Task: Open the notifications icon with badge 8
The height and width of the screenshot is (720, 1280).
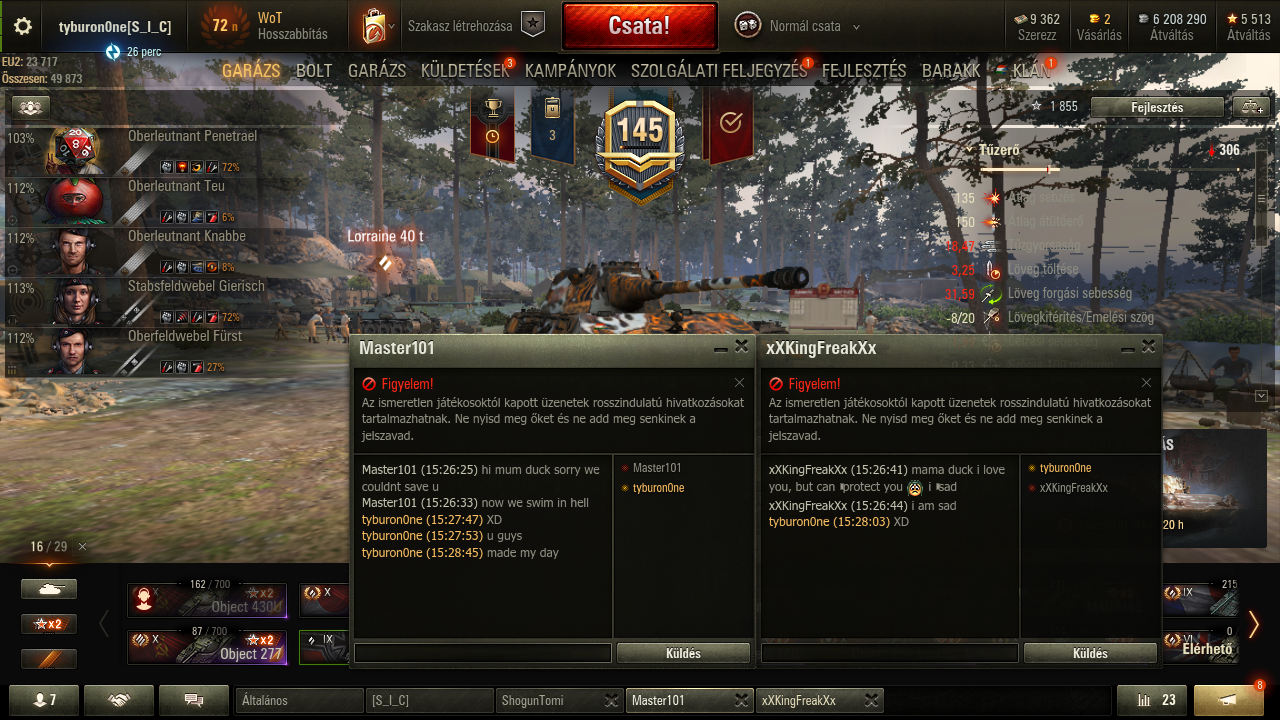Action: 1227,700
